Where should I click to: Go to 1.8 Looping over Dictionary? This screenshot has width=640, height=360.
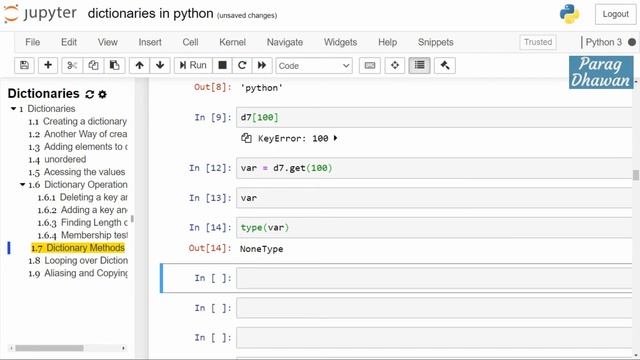(78, 260)
